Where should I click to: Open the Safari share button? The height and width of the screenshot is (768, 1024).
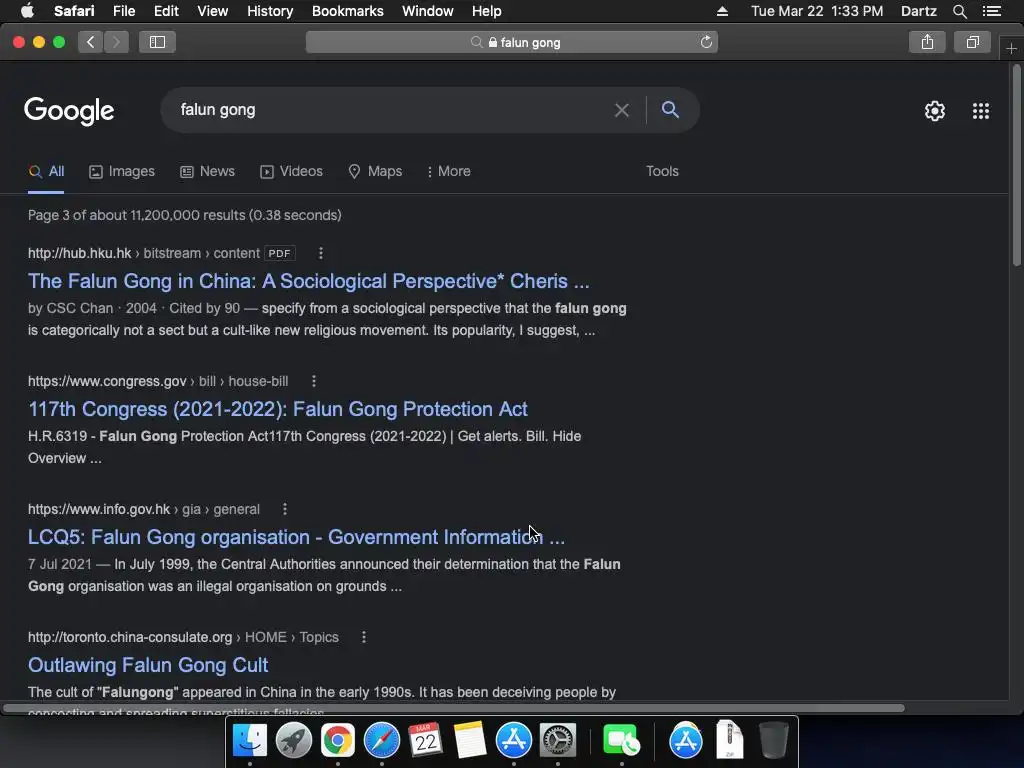tap(927, 42)
